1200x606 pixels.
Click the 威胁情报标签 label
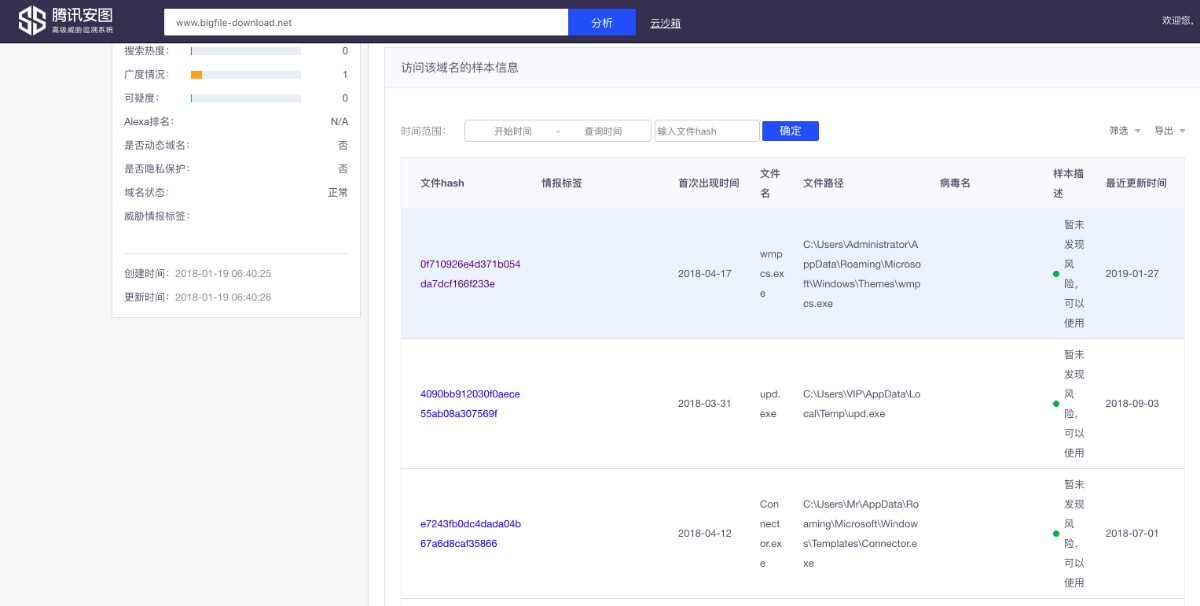157,216
